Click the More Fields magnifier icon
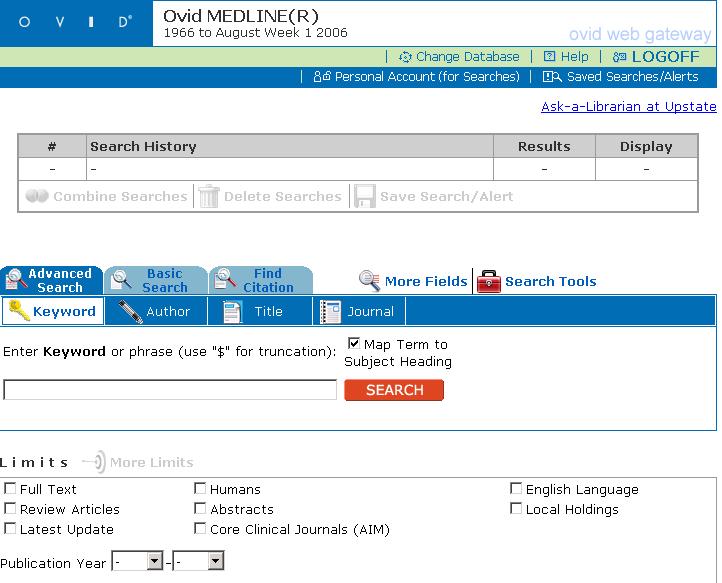Image resolution: width=722 pixels, height=583 pixels. click(x=369, y=280)
